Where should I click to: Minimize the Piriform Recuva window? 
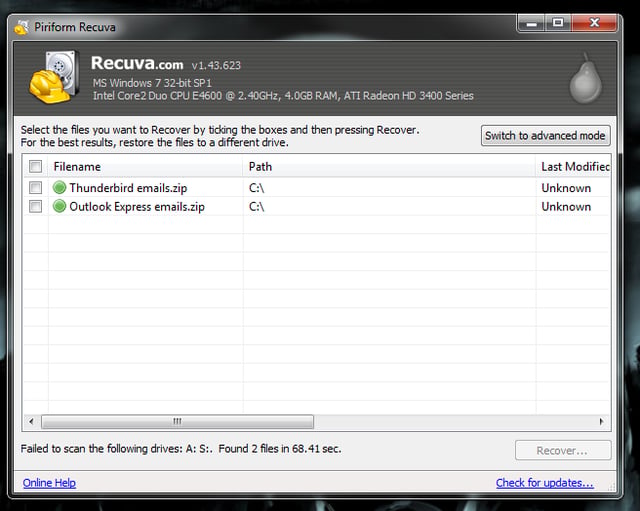tap(531, 23)
